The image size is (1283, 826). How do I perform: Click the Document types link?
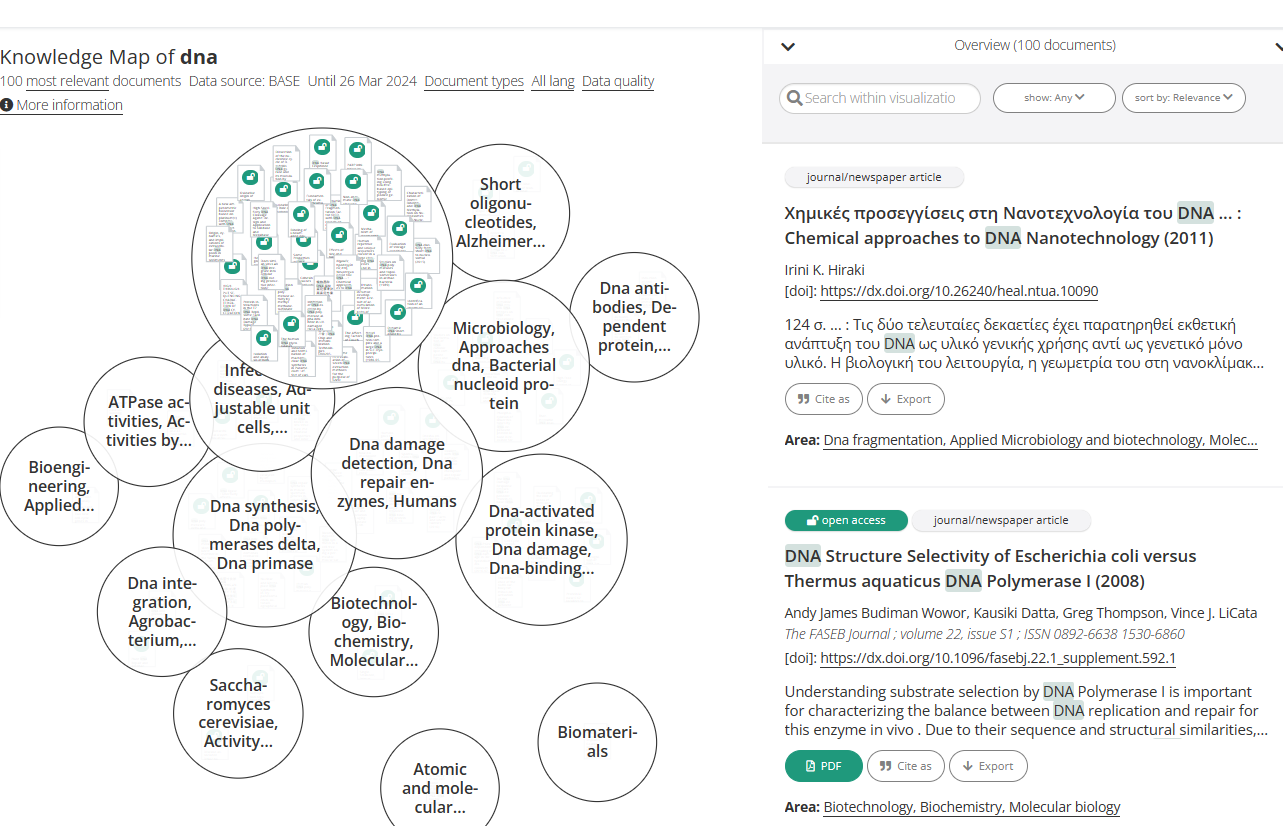[474, 81]
